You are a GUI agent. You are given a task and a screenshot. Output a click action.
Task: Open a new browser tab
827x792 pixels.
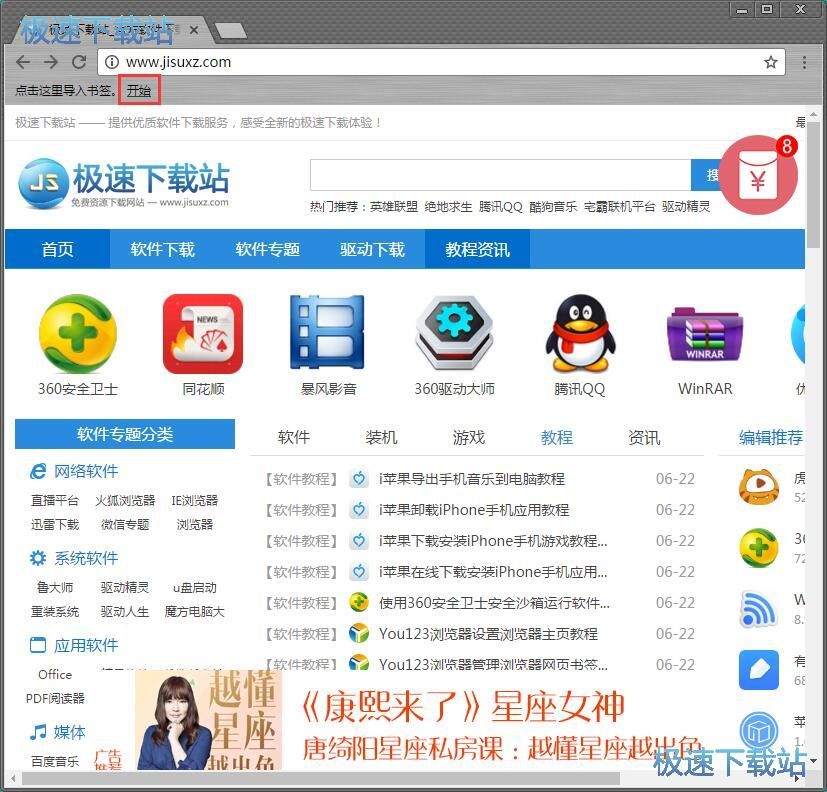(230, 31)
